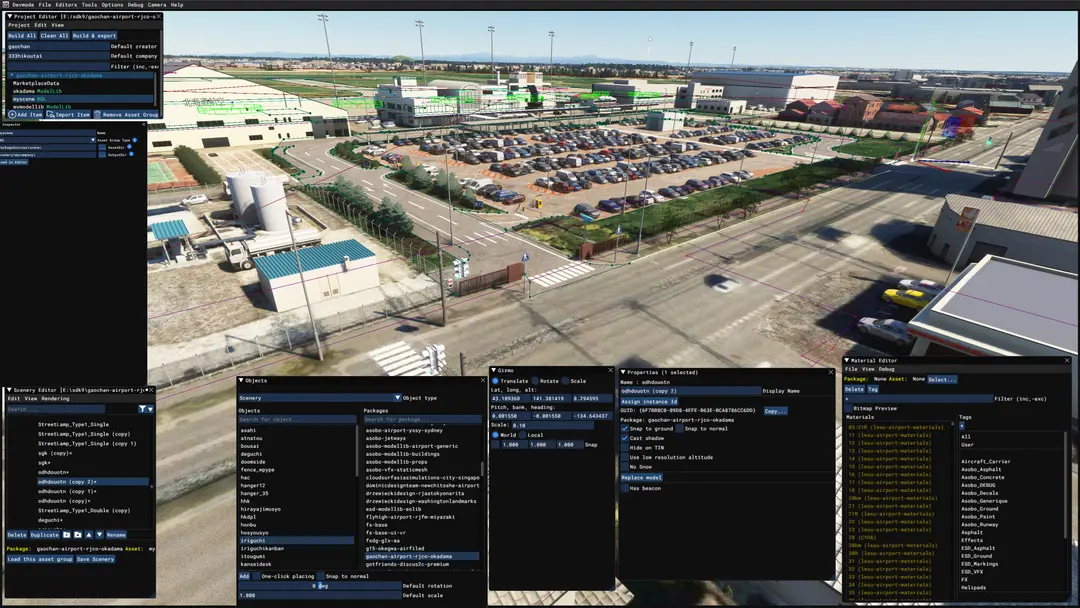Open the Rendering menu in Scenery Editor
Image resolution: width=1080 pixels, height=608 pixels.
point(55,399)
